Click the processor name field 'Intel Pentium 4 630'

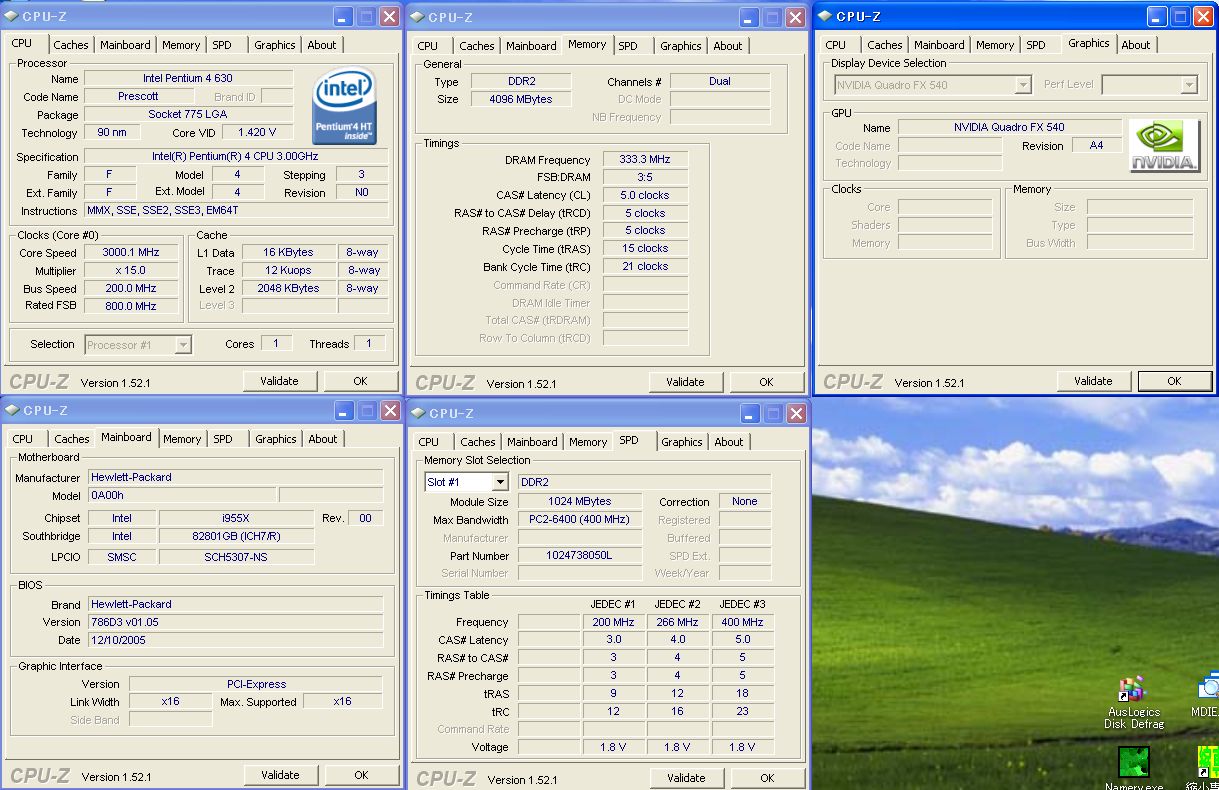click(x=188, y=79)
